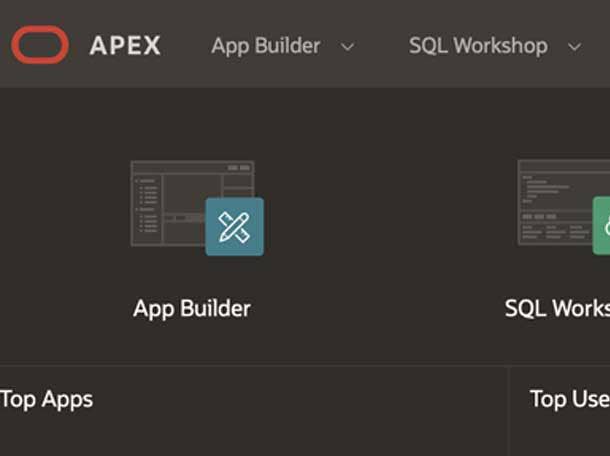This screenshot has height=456, width=610.
Task: Click the top bar of App Builder wireframe
Action: point(192,167)
